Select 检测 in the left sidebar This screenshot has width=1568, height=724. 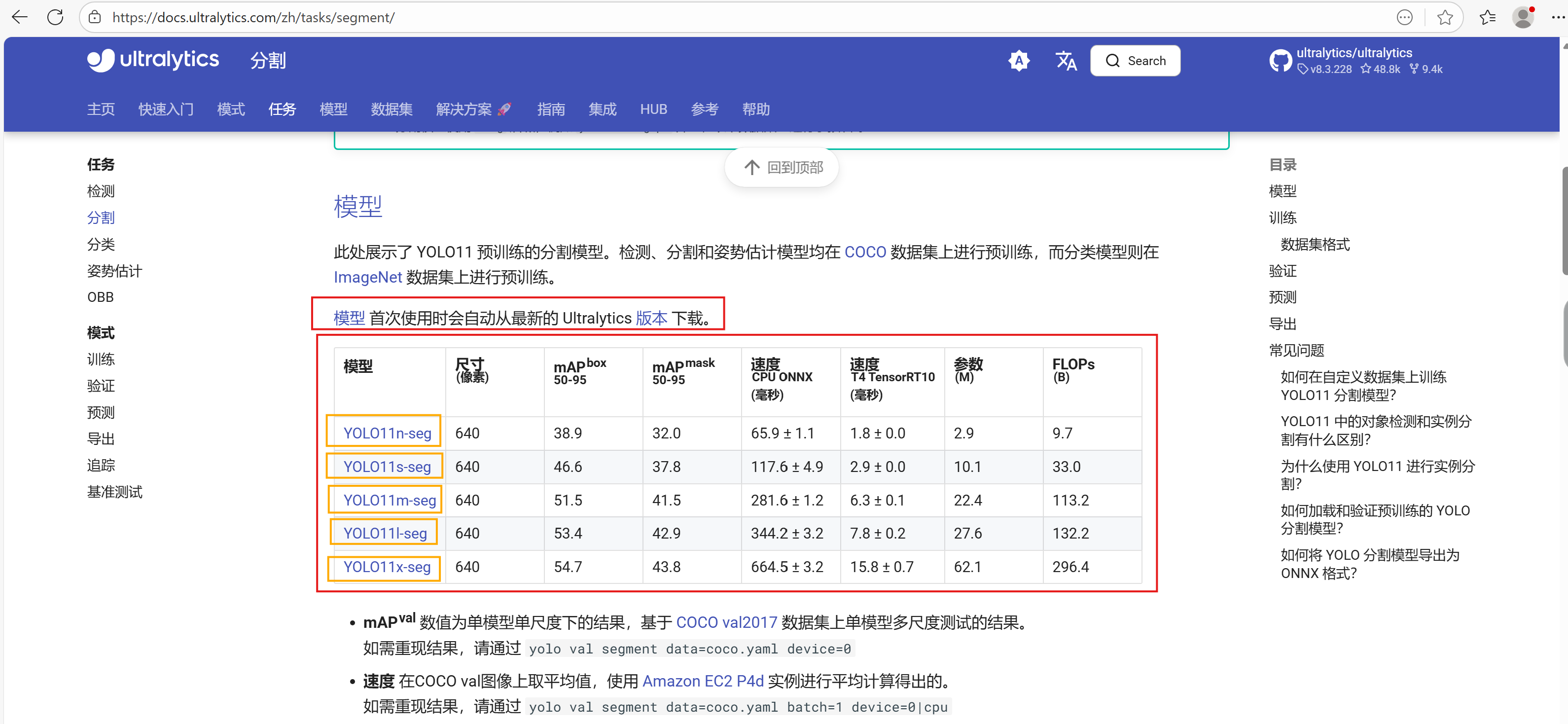pos(101,191)
